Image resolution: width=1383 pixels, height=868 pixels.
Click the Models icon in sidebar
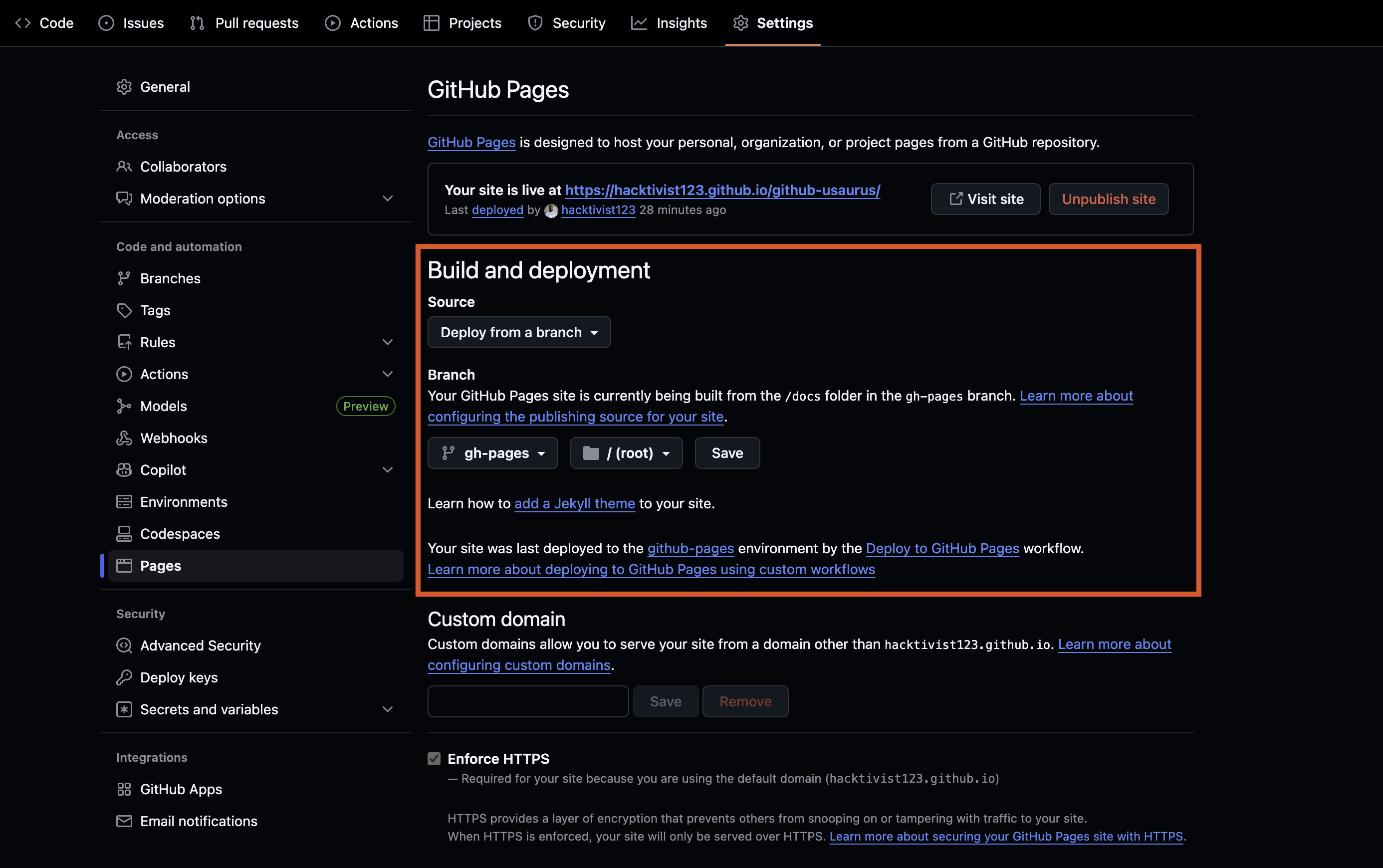[124, 406]
